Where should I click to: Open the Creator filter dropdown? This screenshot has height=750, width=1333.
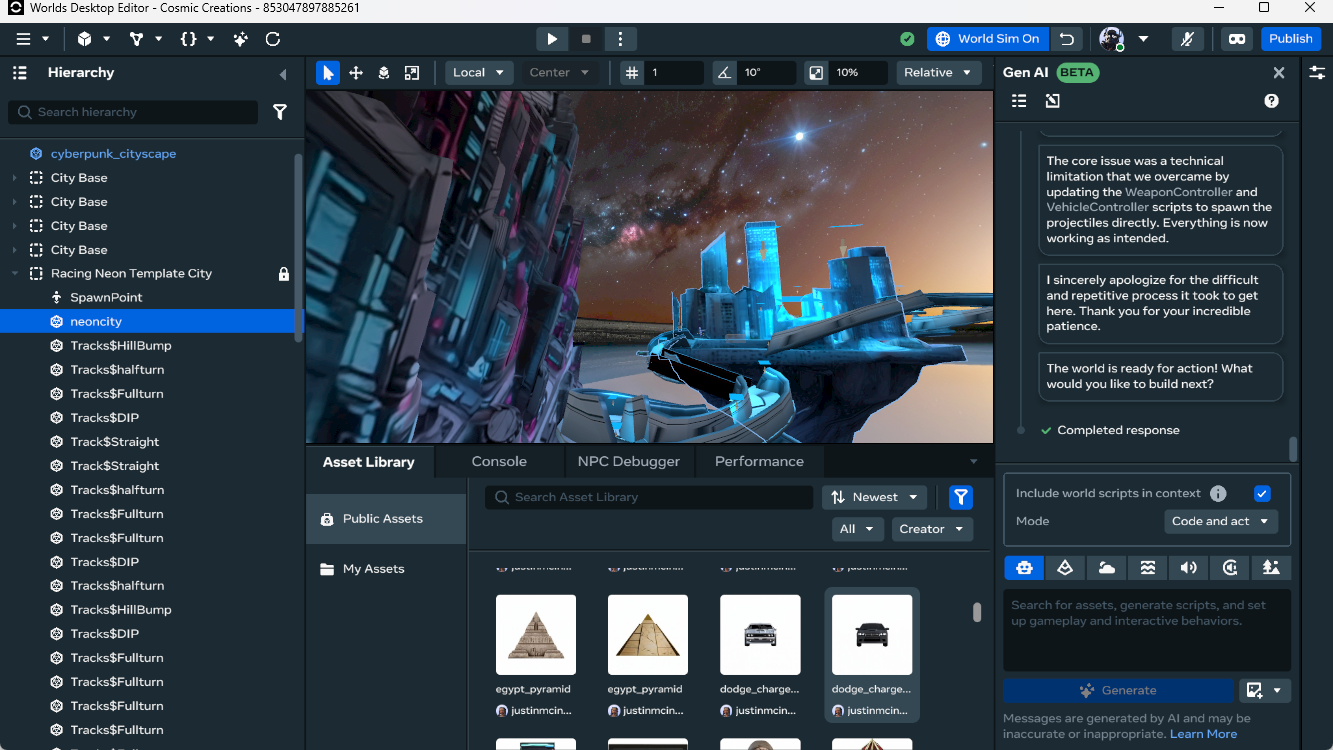932,529
